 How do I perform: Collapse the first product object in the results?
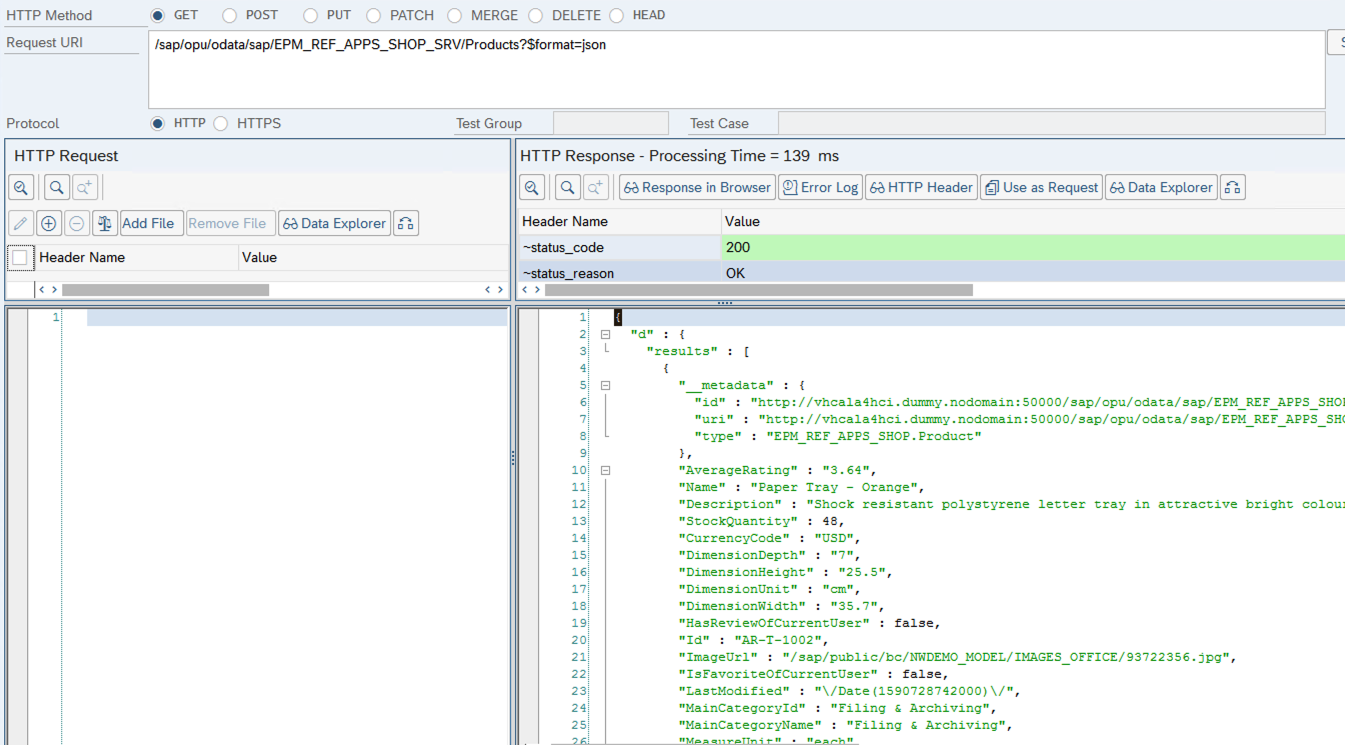605,470
